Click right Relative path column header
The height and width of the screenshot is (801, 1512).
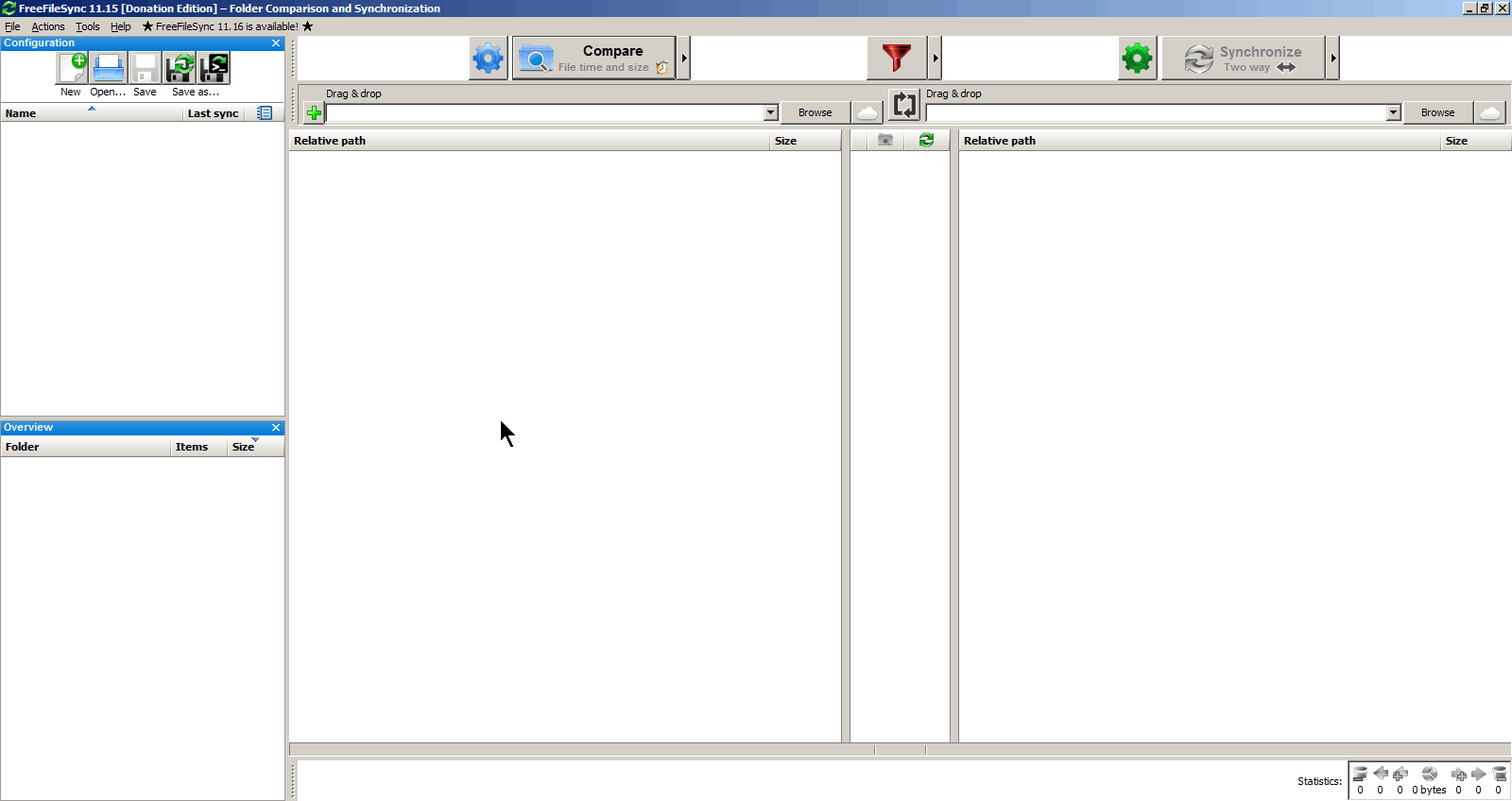pyautogui.click(x=1199, y=141)
